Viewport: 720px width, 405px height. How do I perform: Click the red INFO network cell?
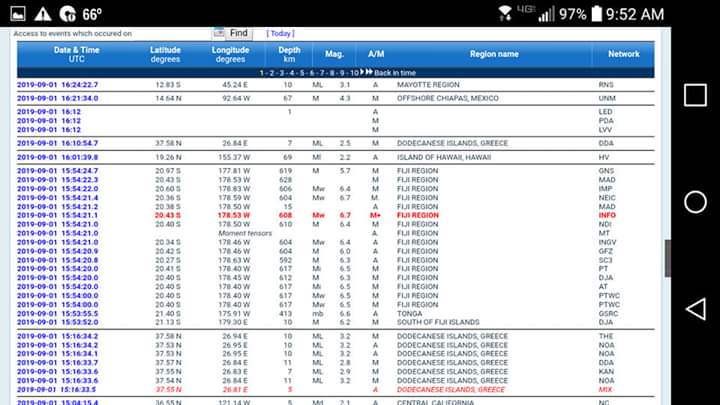[607, 215]
